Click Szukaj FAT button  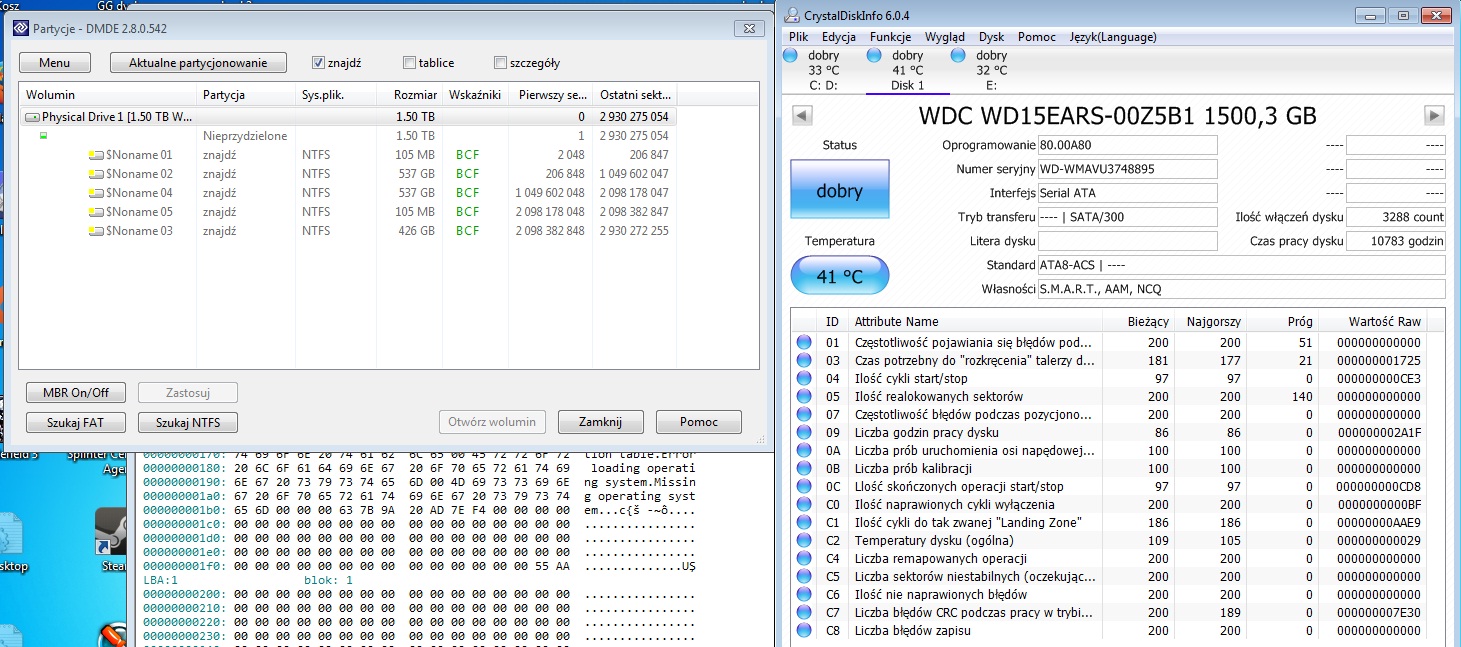point(74,422)
